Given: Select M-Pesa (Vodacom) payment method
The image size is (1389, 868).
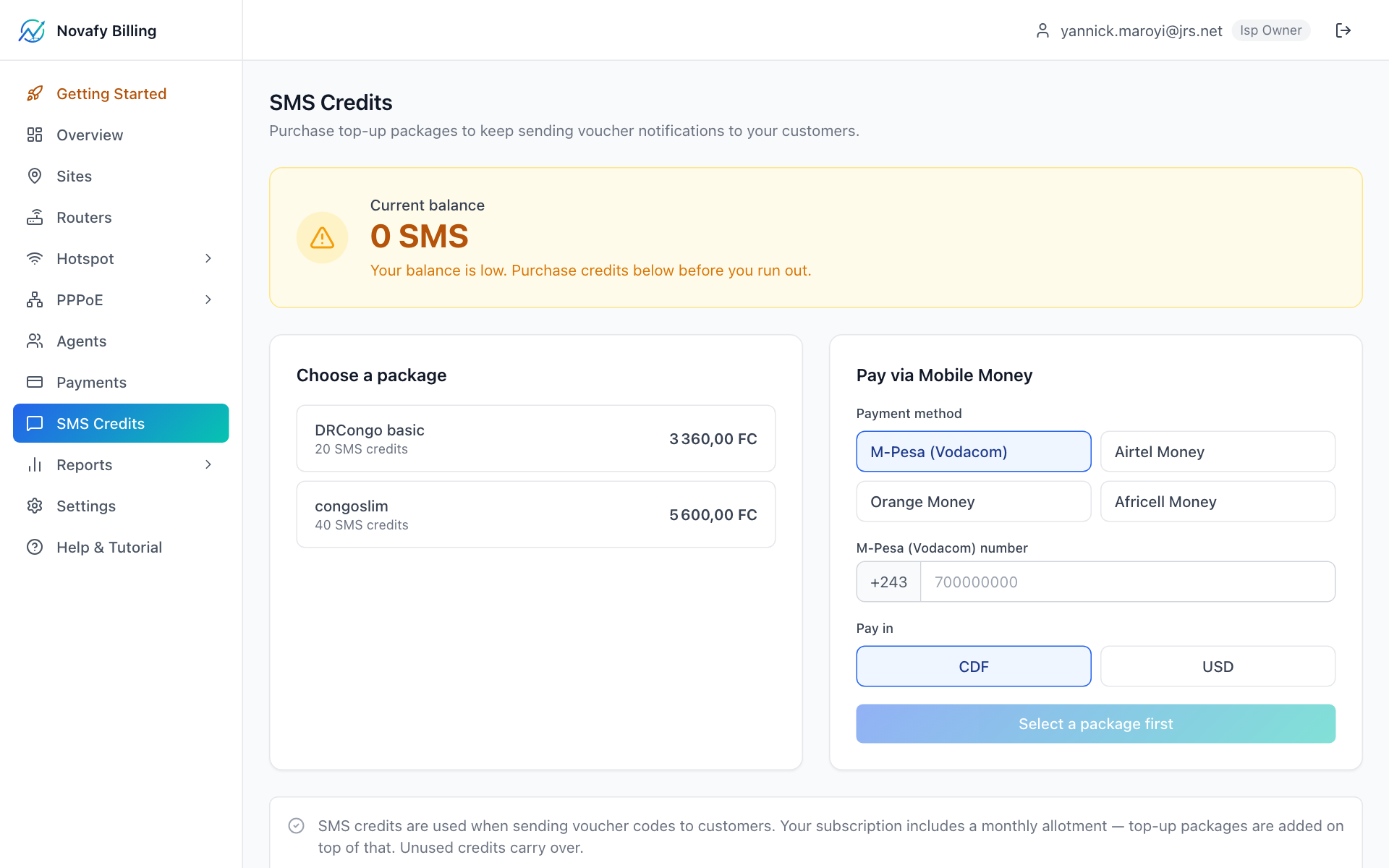Looking at the screenshot, I should pos(974,451).
